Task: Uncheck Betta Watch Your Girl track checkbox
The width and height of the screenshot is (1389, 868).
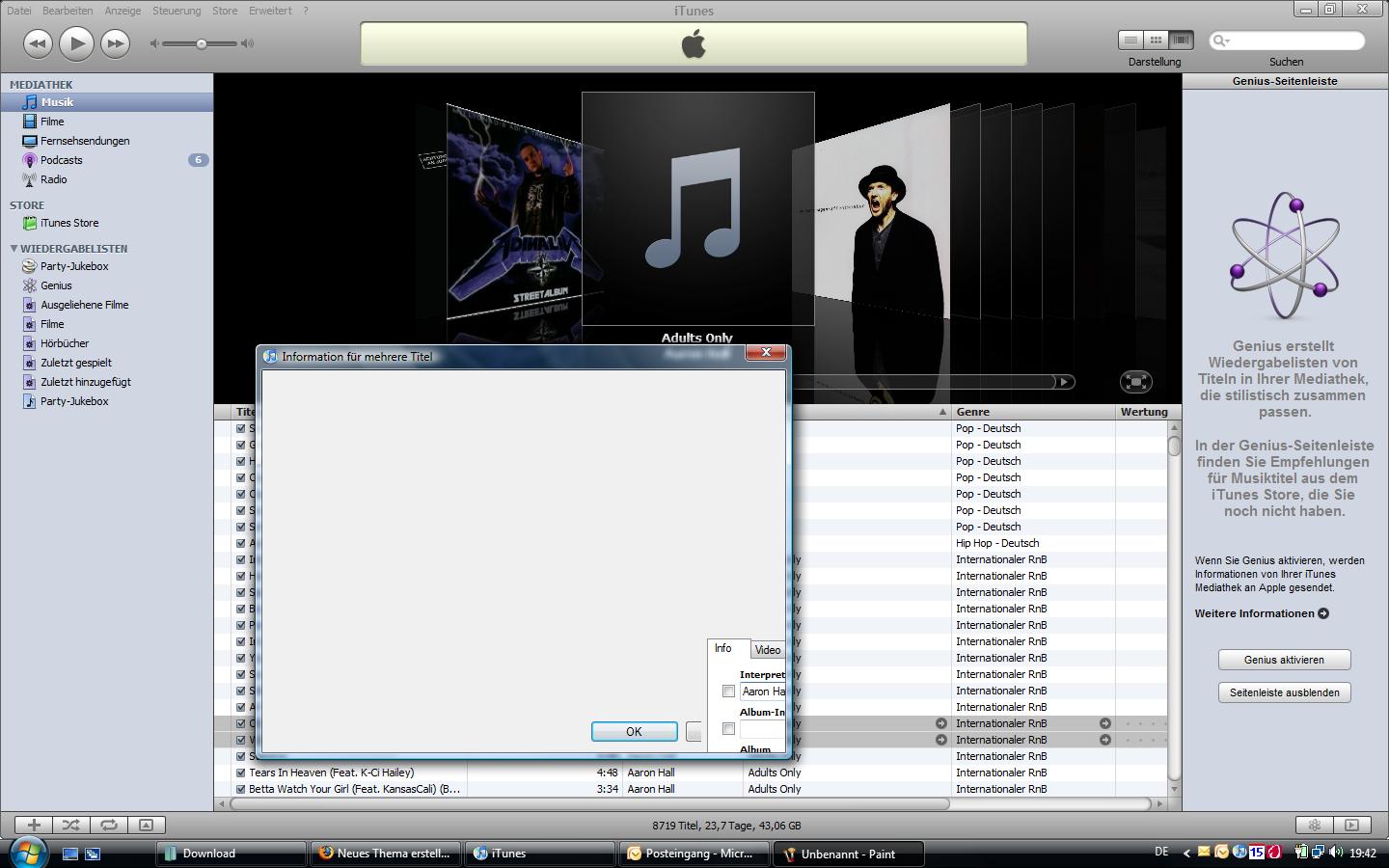Action: (241, 789)
